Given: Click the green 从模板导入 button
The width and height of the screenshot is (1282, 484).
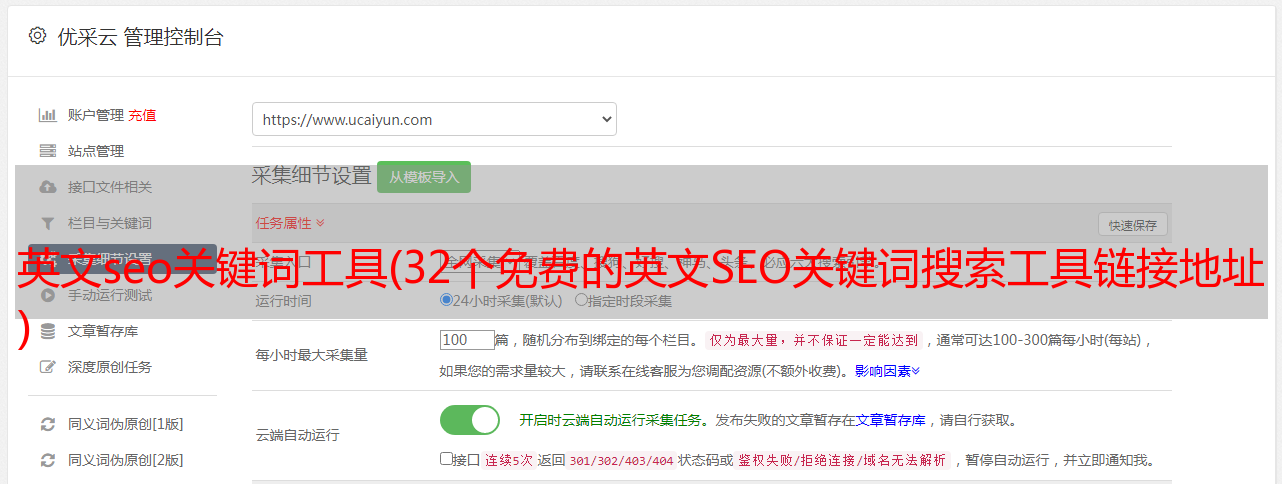Looking at the screenshot, I should pyautogui.click(x=424, y=177).
